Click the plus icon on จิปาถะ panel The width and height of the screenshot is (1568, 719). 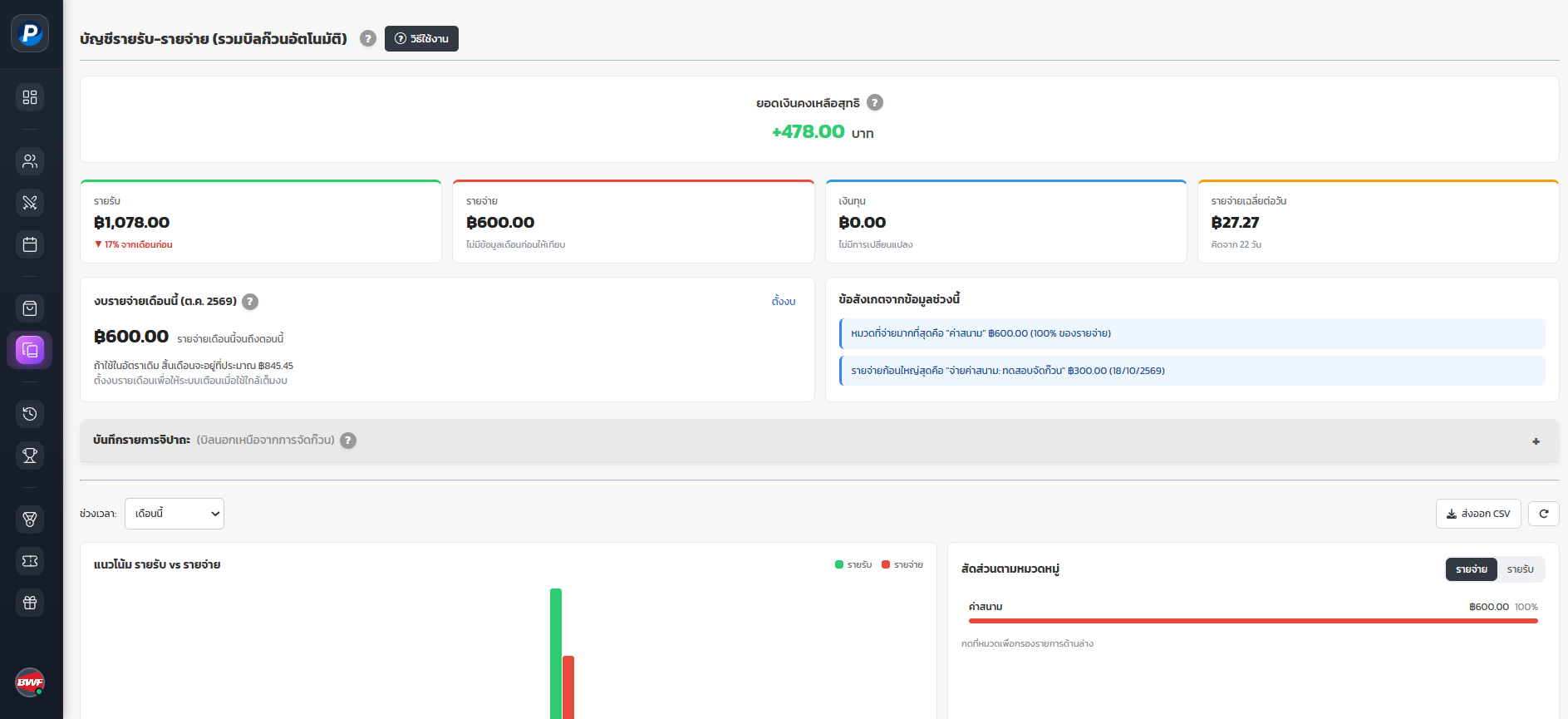click(x=1536, y=441)
